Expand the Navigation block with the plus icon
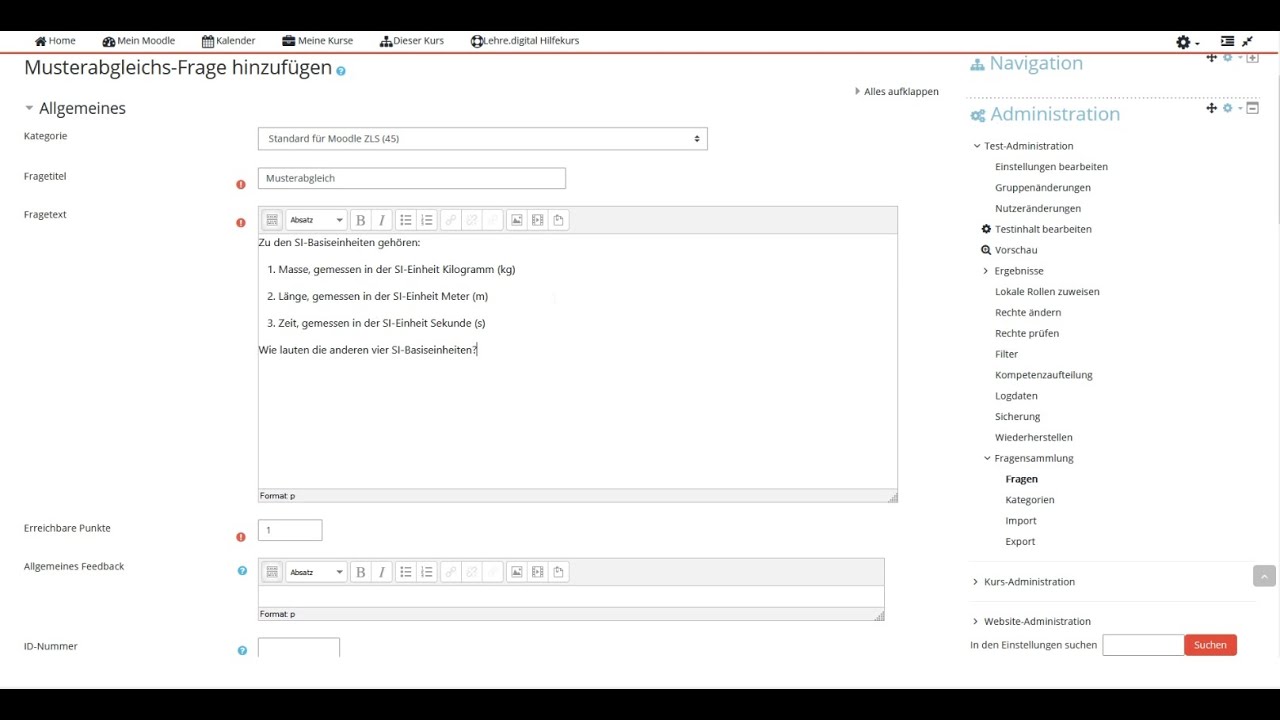 coord(1252,58)
